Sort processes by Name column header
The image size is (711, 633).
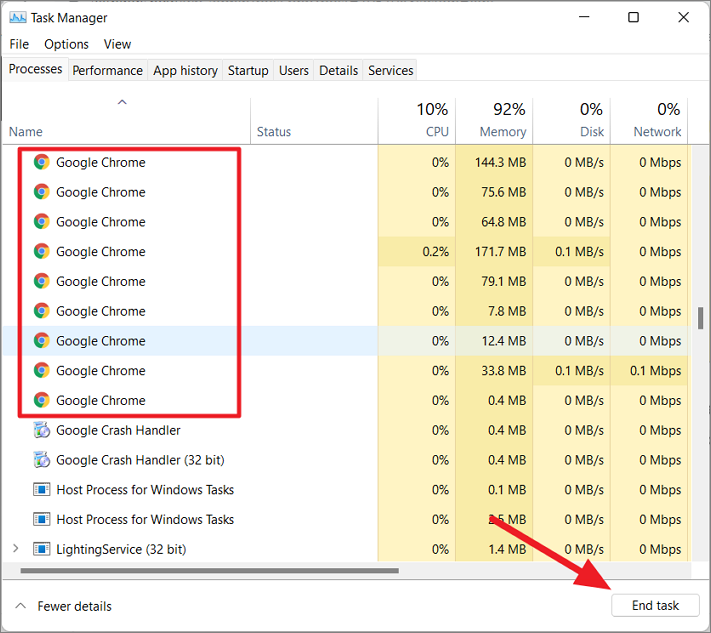(127, 121)
